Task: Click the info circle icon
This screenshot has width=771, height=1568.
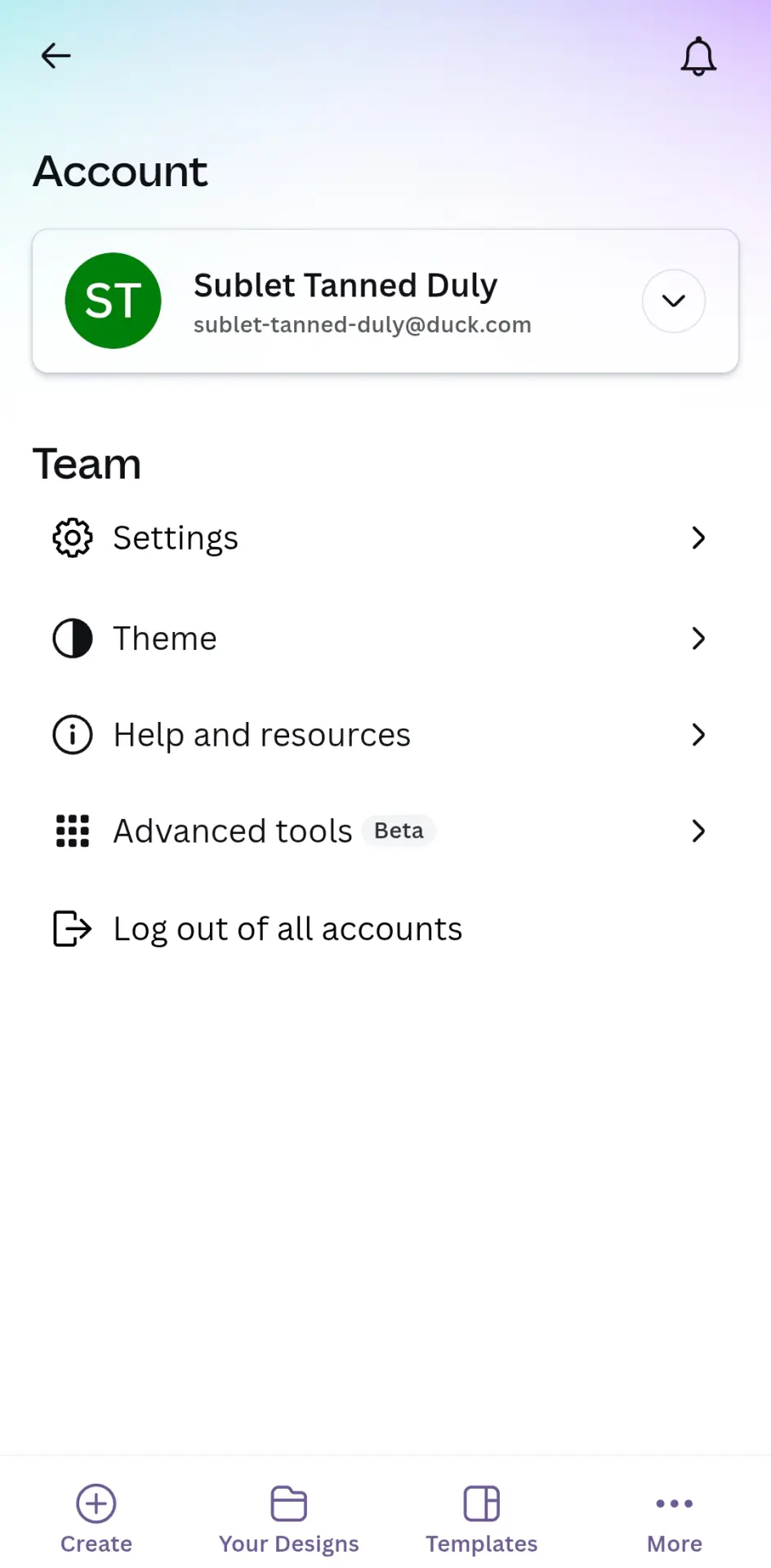Action: (x=73, y=734)
